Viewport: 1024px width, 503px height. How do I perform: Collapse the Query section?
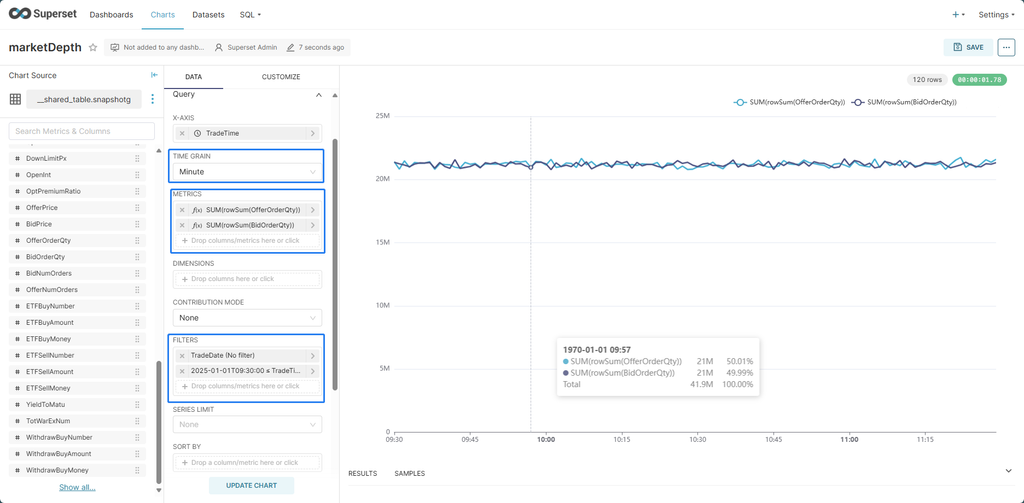point(319,95)
